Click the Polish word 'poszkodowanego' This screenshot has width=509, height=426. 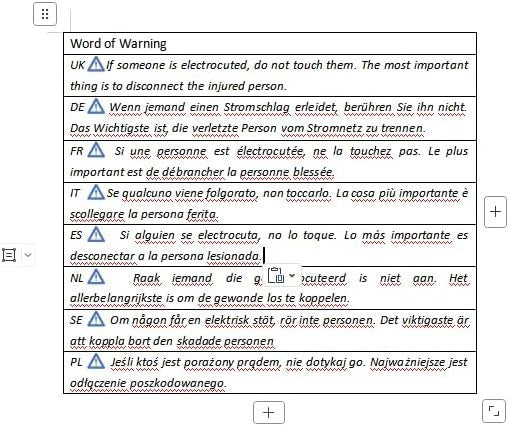177,383
